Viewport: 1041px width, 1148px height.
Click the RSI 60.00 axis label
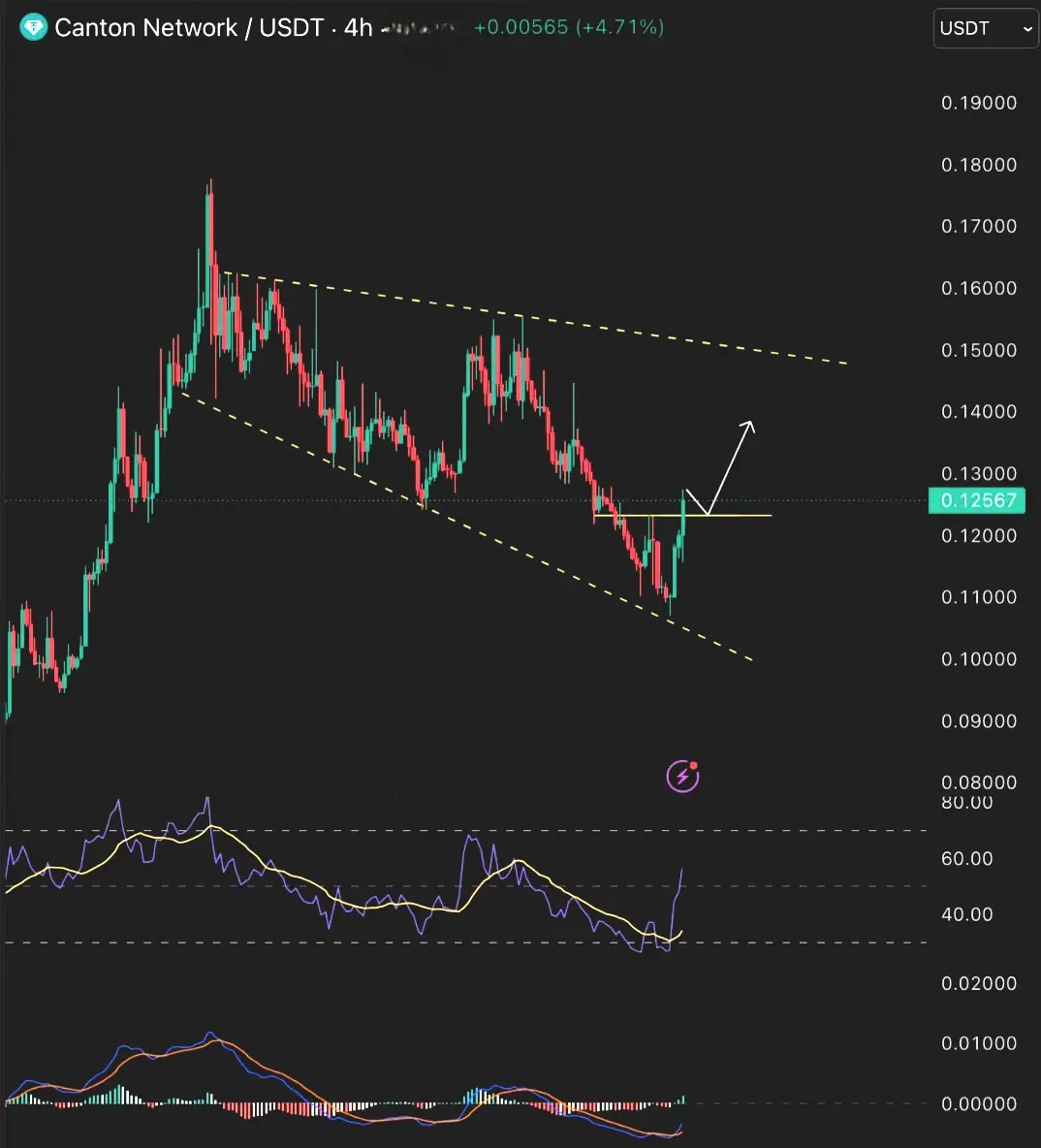tap(967, 858)
